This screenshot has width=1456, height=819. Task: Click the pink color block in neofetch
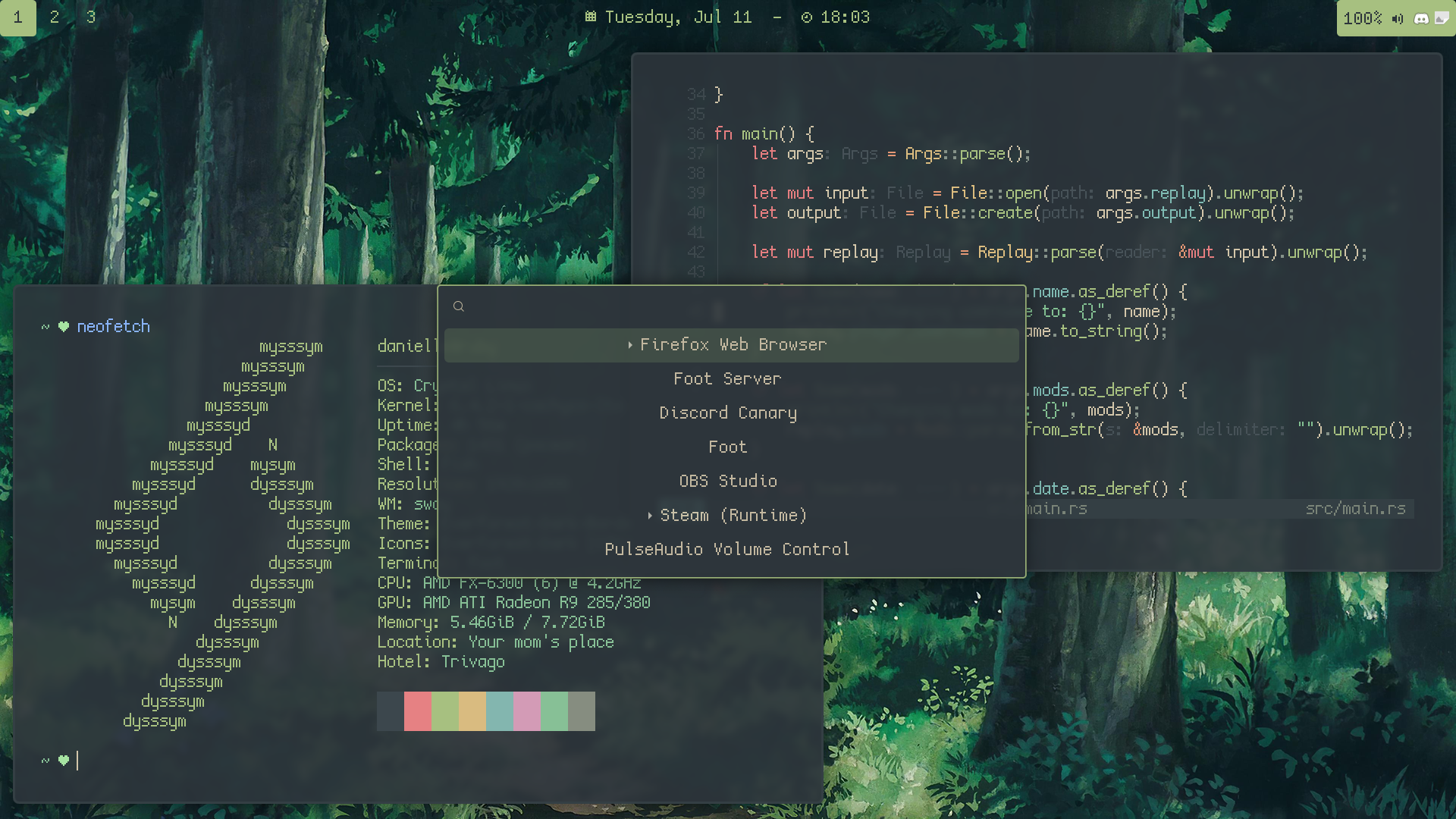(527, 711)
